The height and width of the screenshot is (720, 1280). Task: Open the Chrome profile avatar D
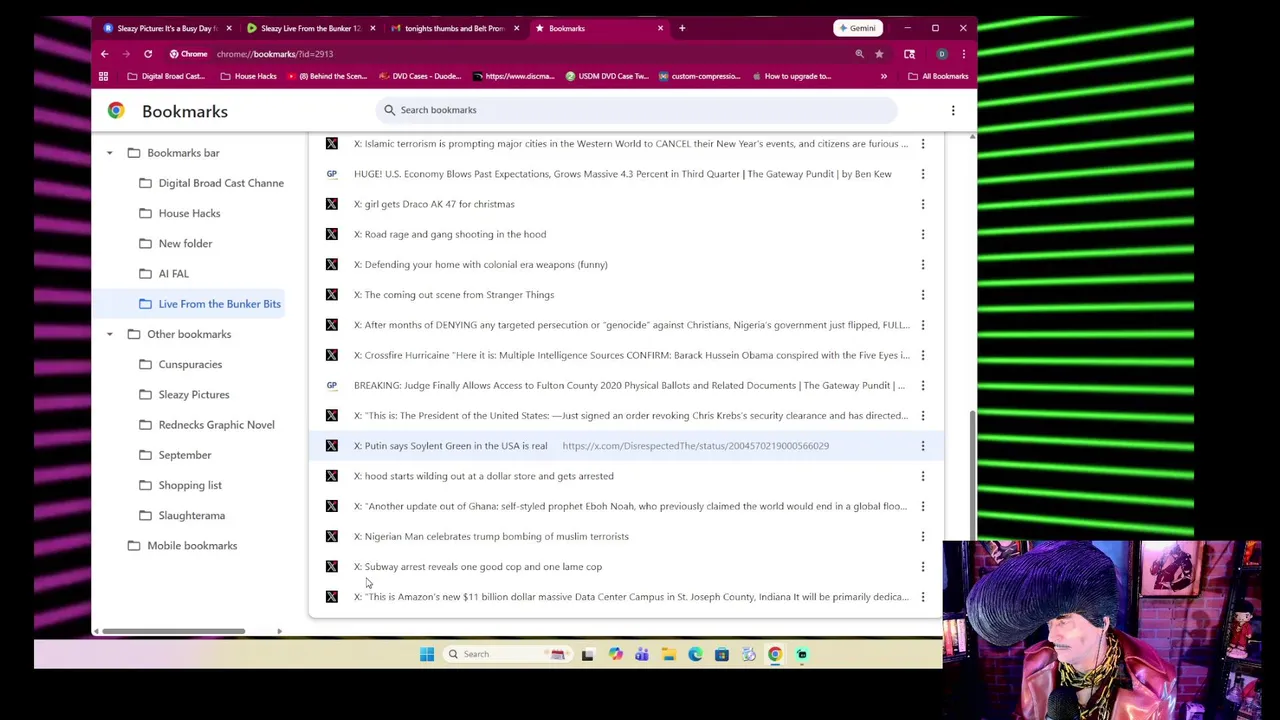pyautogui.click(x=941, y=54)
